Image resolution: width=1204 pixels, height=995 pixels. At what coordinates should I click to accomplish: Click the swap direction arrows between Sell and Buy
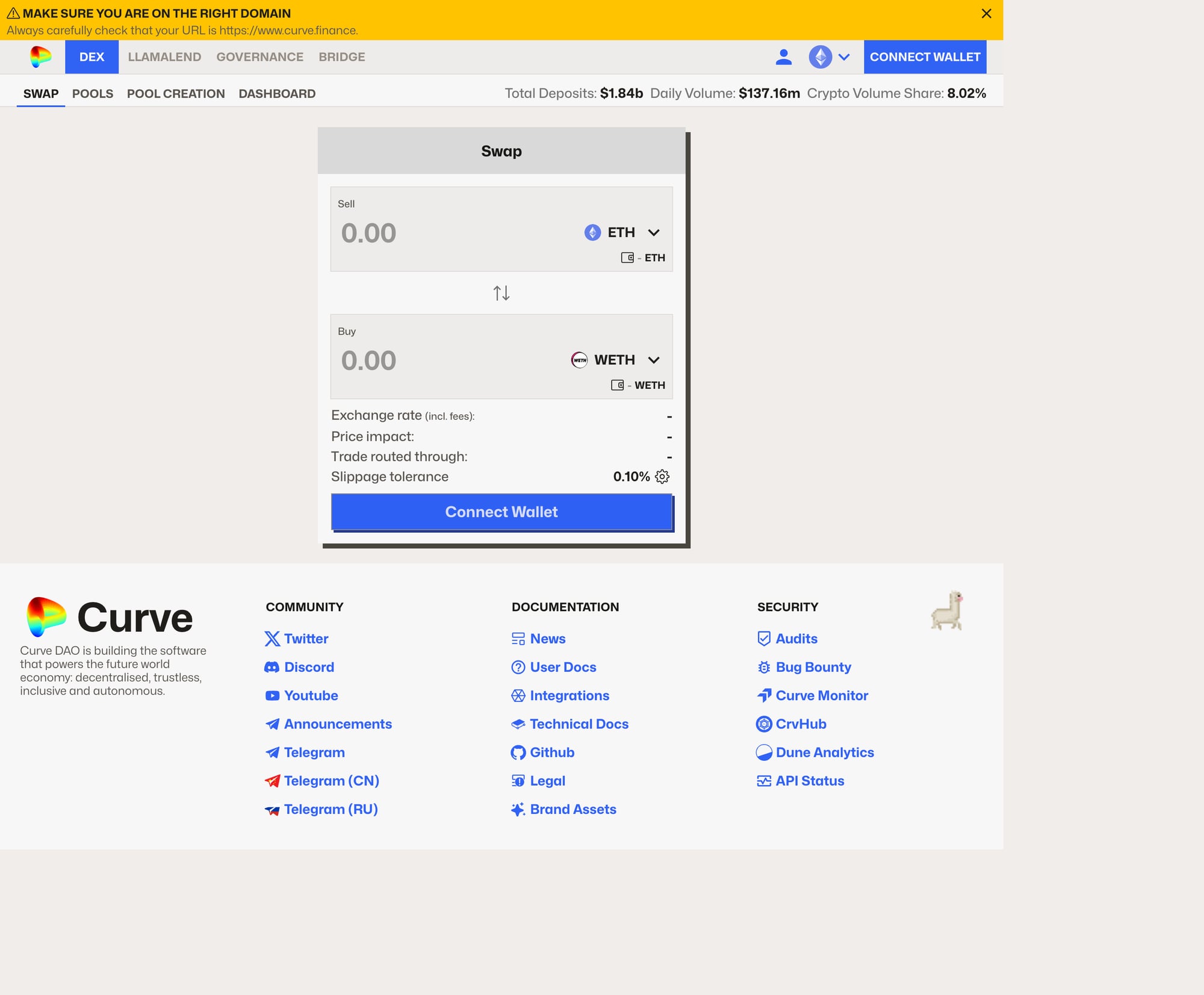[x=501, y=294]
